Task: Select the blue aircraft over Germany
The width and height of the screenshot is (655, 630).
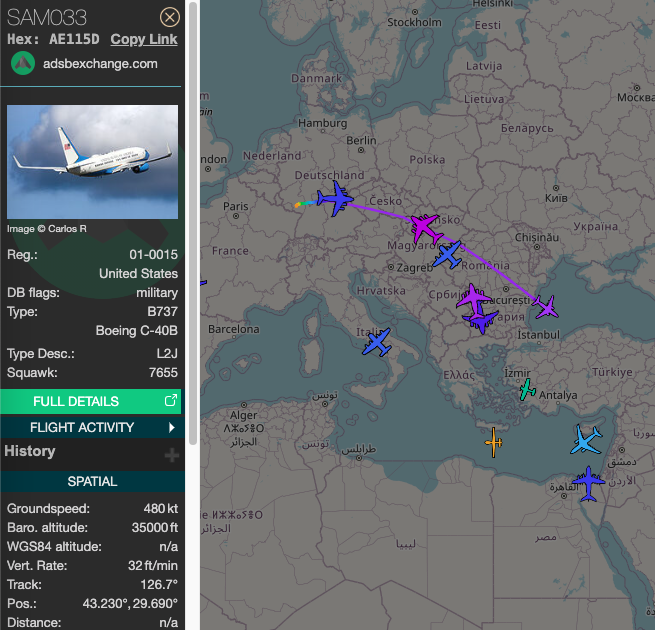Action: point(334,200)
